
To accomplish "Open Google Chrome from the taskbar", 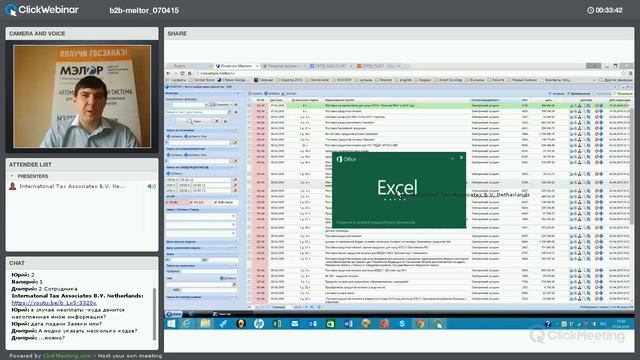I will (420, 324).
